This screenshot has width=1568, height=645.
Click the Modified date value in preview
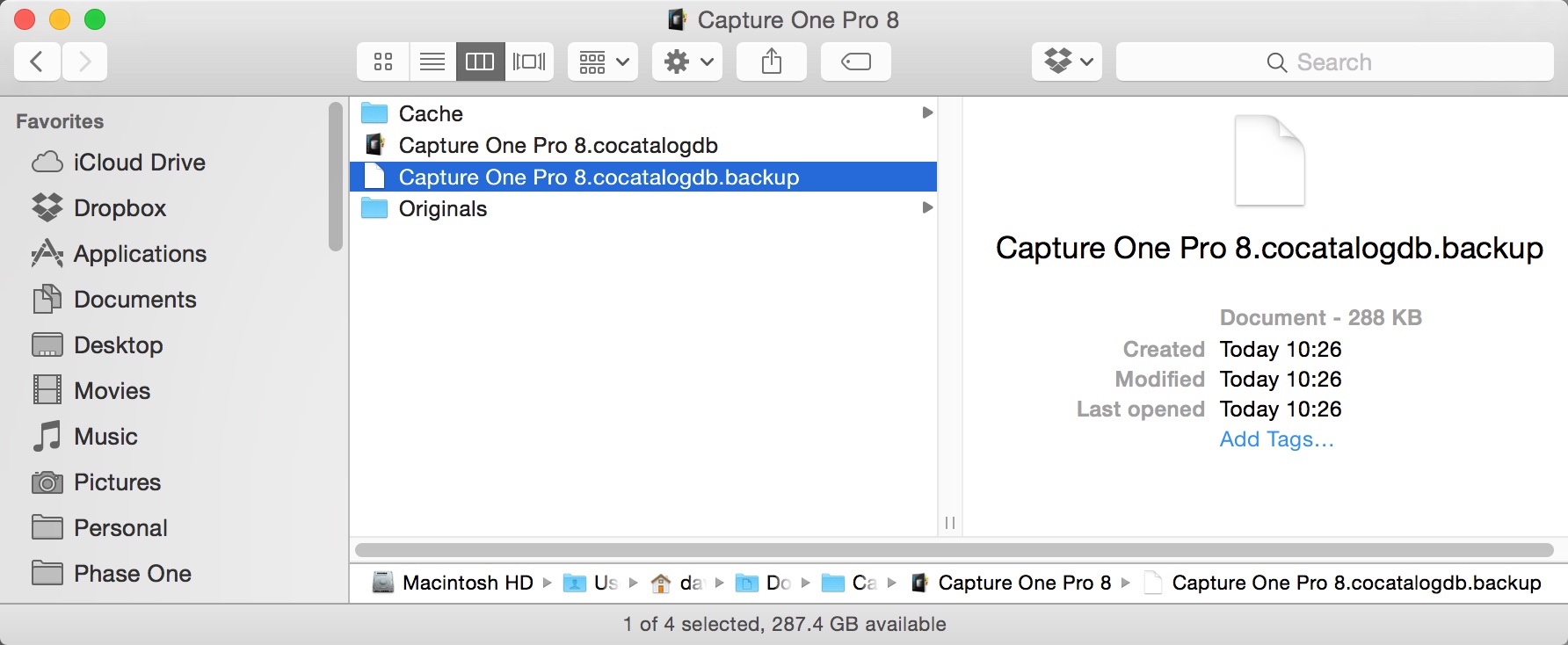click(1281, 380)
